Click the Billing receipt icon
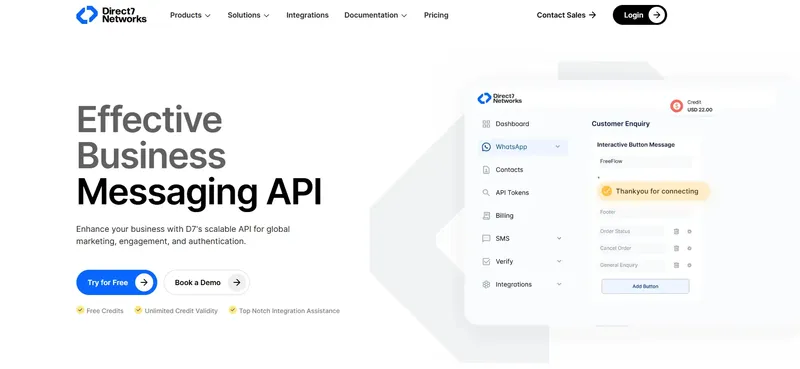This screenshot has height=369, width=800. coord(486,216)
